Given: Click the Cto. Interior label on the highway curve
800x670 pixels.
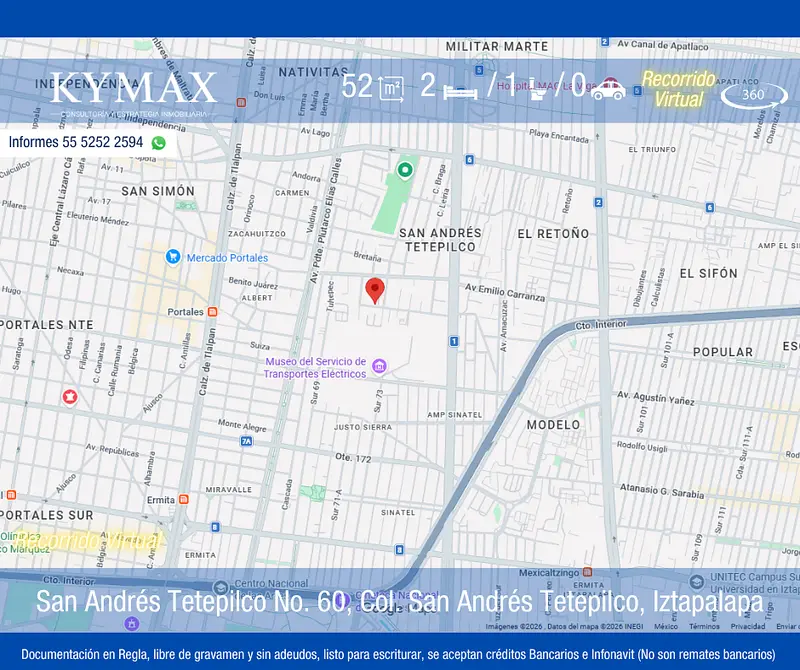Looking at the screenshot, I should point(601,325).
